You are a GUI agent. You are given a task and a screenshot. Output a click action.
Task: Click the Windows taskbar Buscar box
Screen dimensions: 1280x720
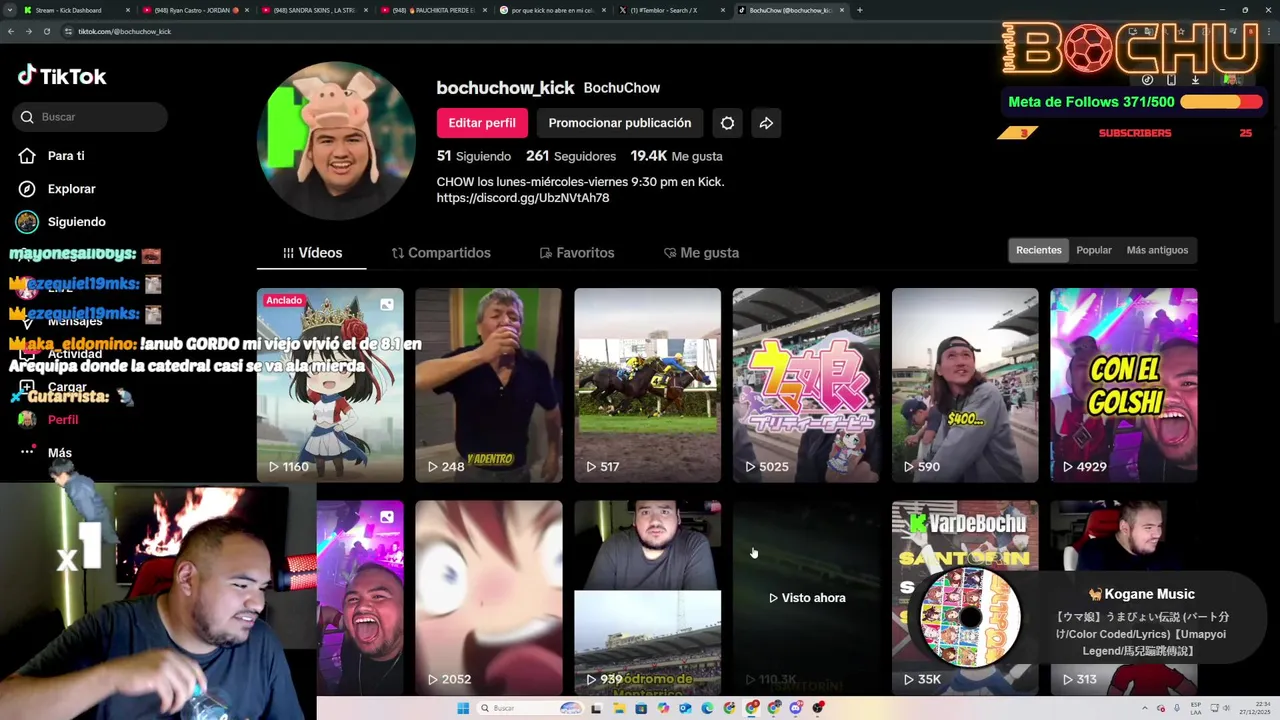click(x=530, y=708)
